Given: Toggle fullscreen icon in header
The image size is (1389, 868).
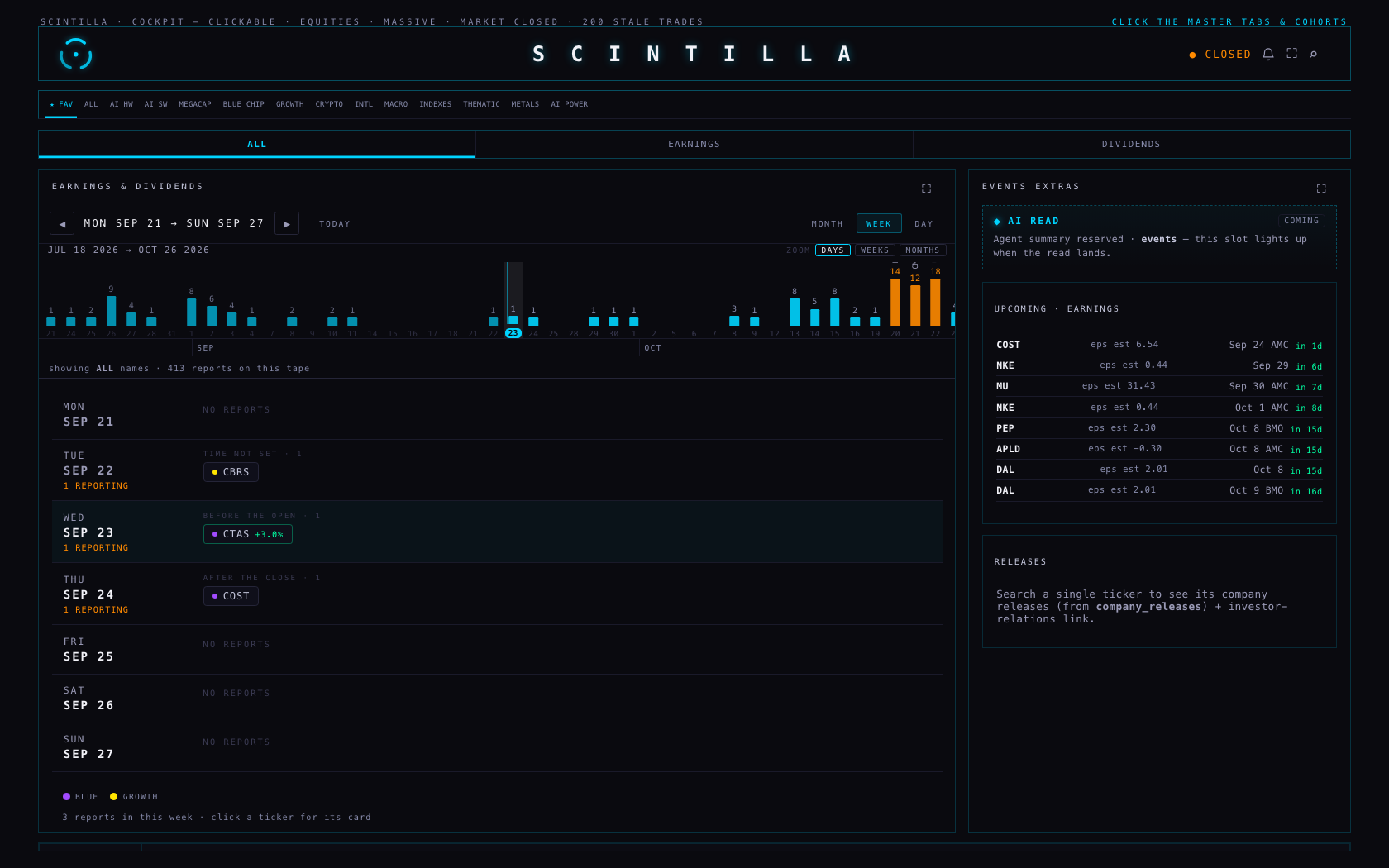Looking at the screenshot, I should coord(1292,54).
